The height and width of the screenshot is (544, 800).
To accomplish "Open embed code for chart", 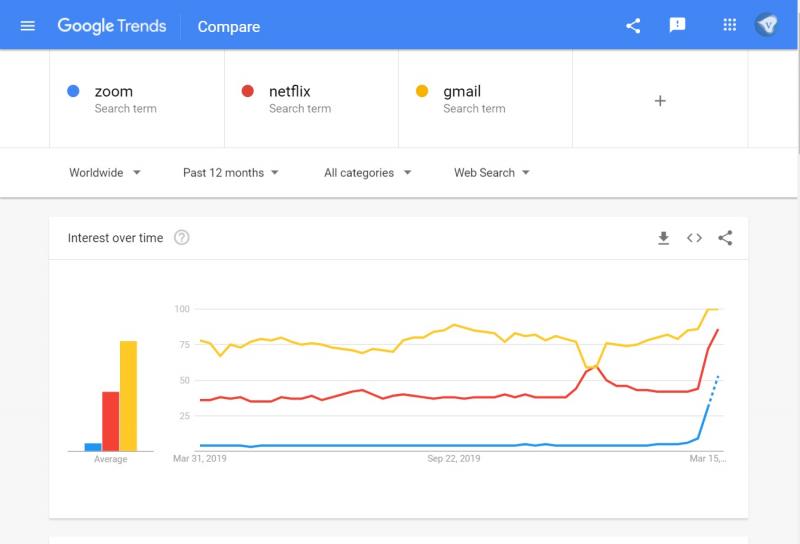I will click(694, 238).
